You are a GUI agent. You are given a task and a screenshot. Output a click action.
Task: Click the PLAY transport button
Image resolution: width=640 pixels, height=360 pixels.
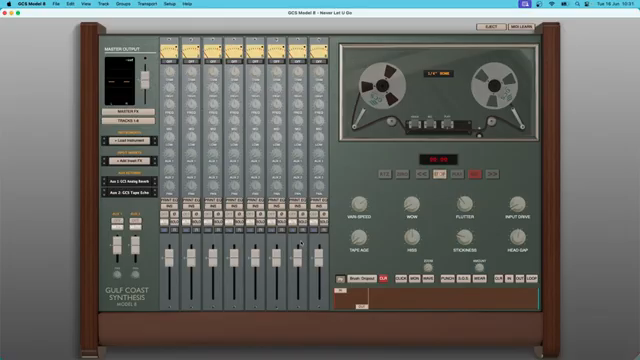click(457, 174)
